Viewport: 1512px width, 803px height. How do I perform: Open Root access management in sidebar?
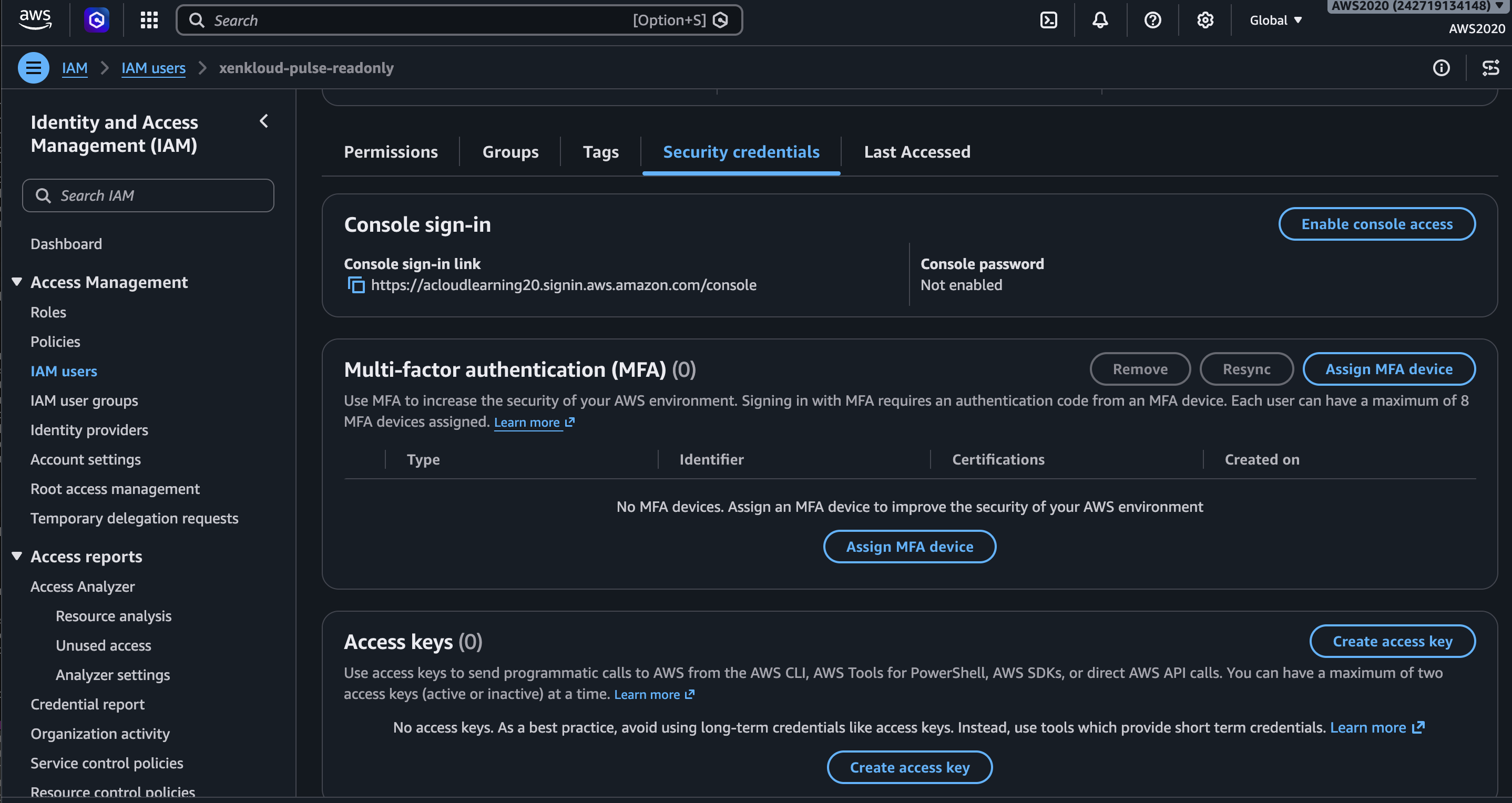(115, 489)
